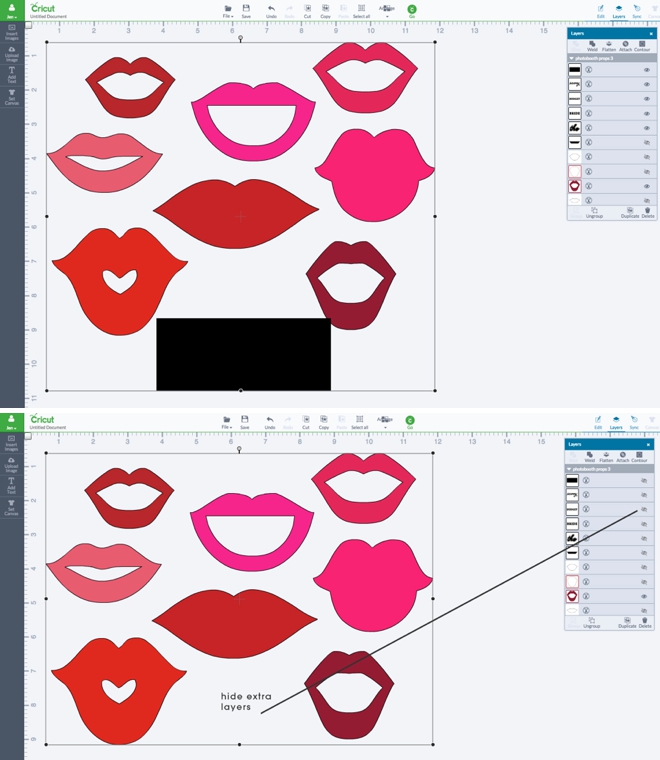Viewport: 660px width, 760px height.
Task: Show the black bar layer, upper screenshot
Action: (x=646, y=142)
